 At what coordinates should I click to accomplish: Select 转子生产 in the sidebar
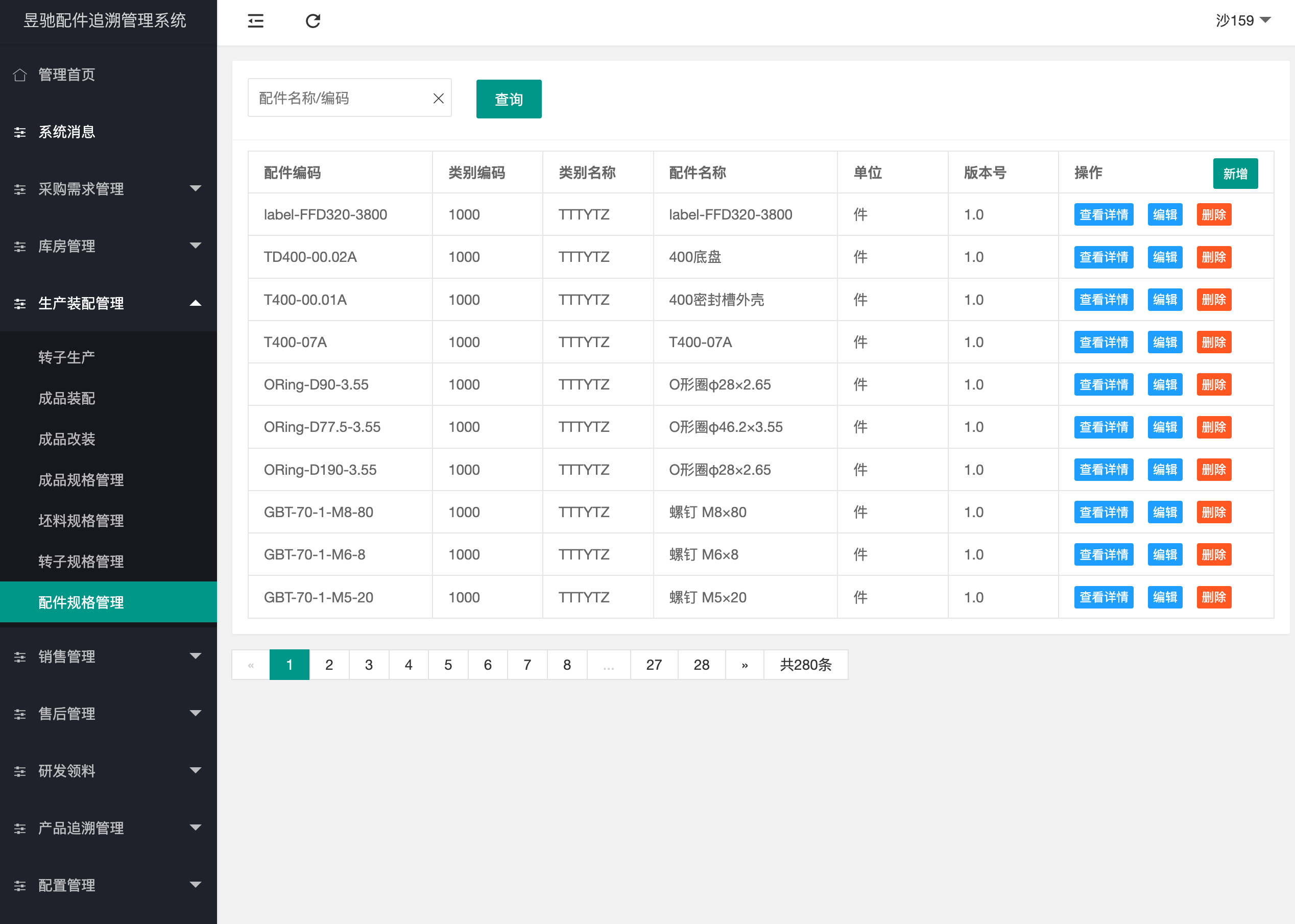(66, 357)
